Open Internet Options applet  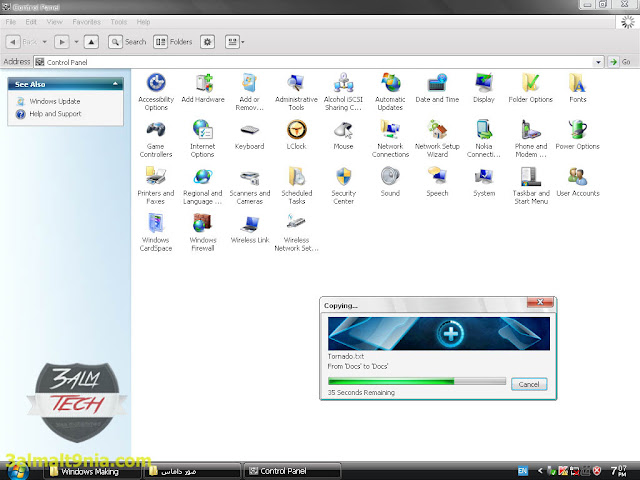click(x=203, y=139)
